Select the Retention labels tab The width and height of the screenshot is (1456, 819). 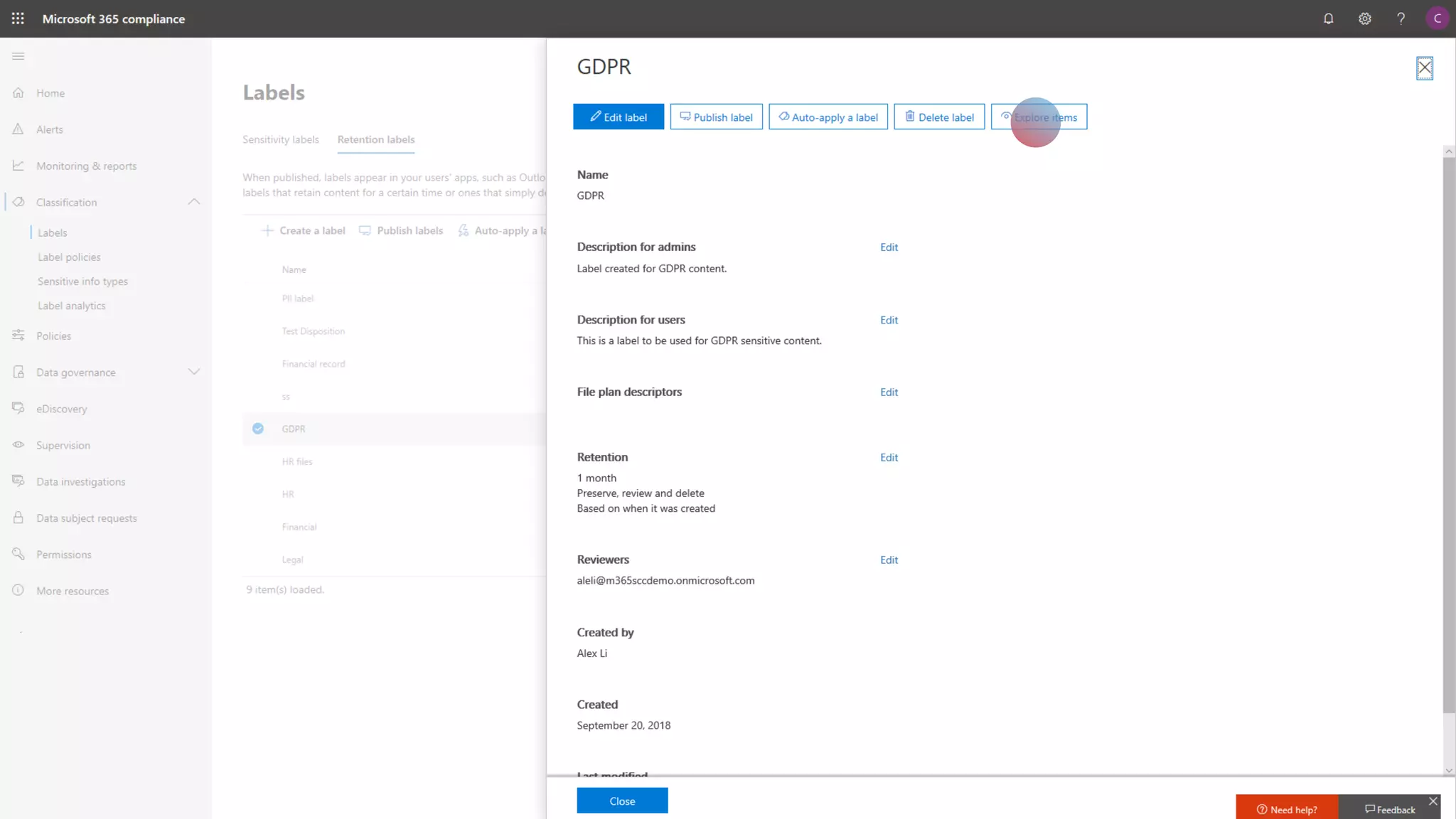376,139
